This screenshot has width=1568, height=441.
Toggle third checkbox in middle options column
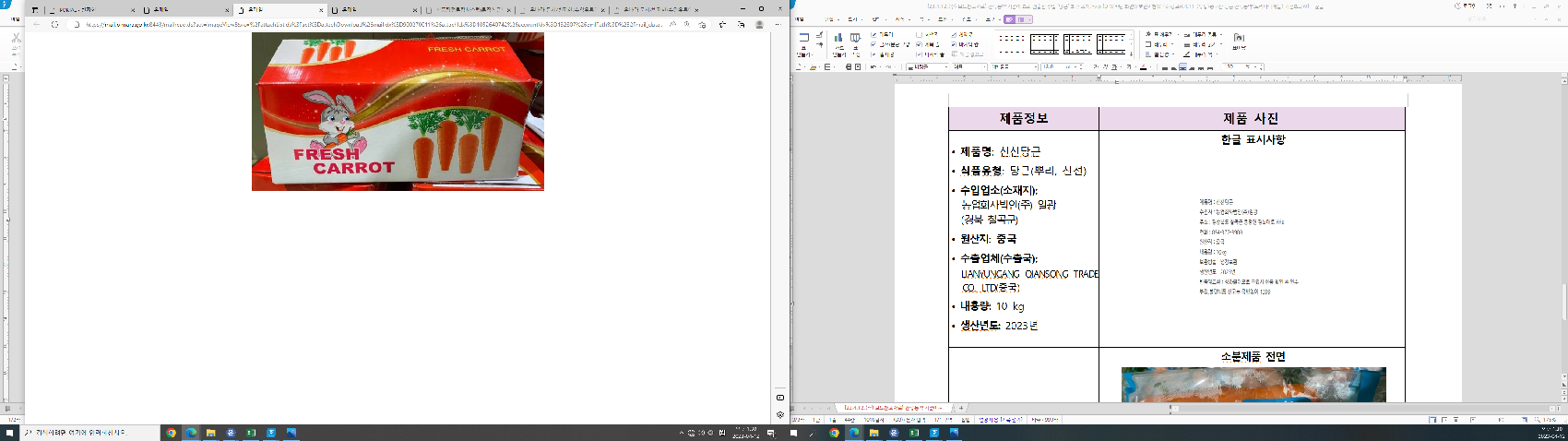920,54
